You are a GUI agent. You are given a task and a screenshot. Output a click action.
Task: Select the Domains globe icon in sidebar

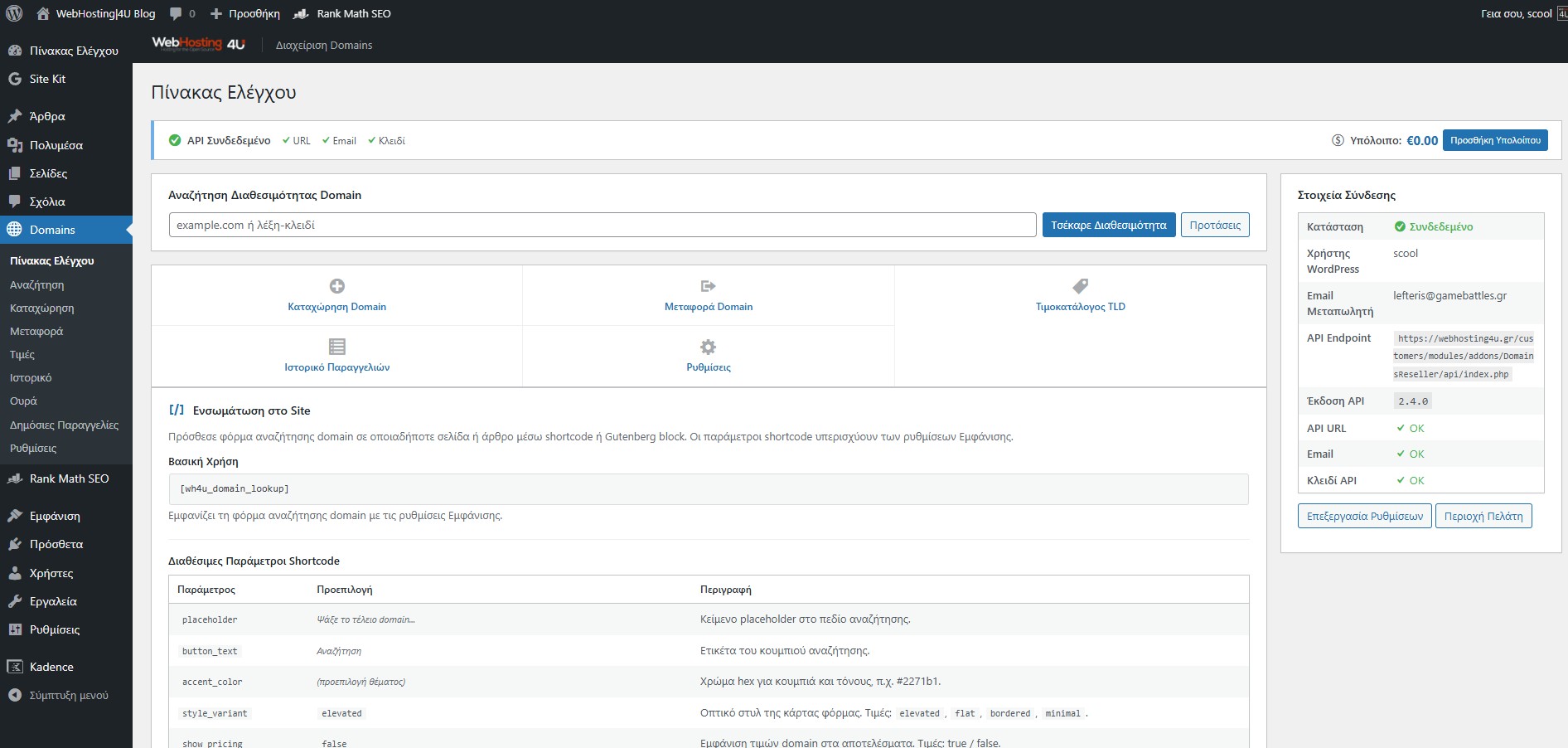pos(14,230)
